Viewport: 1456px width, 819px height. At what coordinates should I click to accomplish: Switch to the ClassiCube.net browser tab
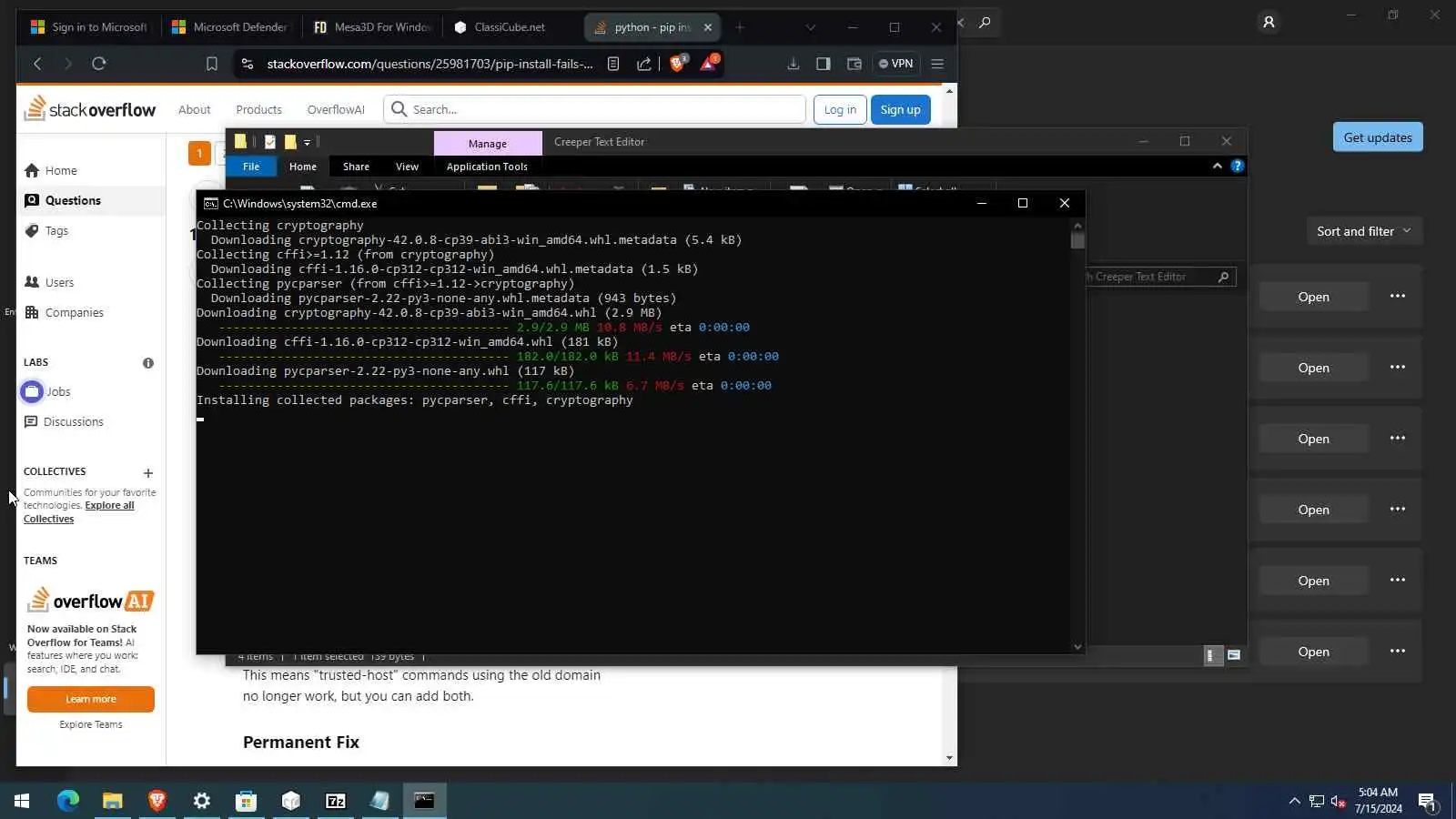(x=510, y=27)
